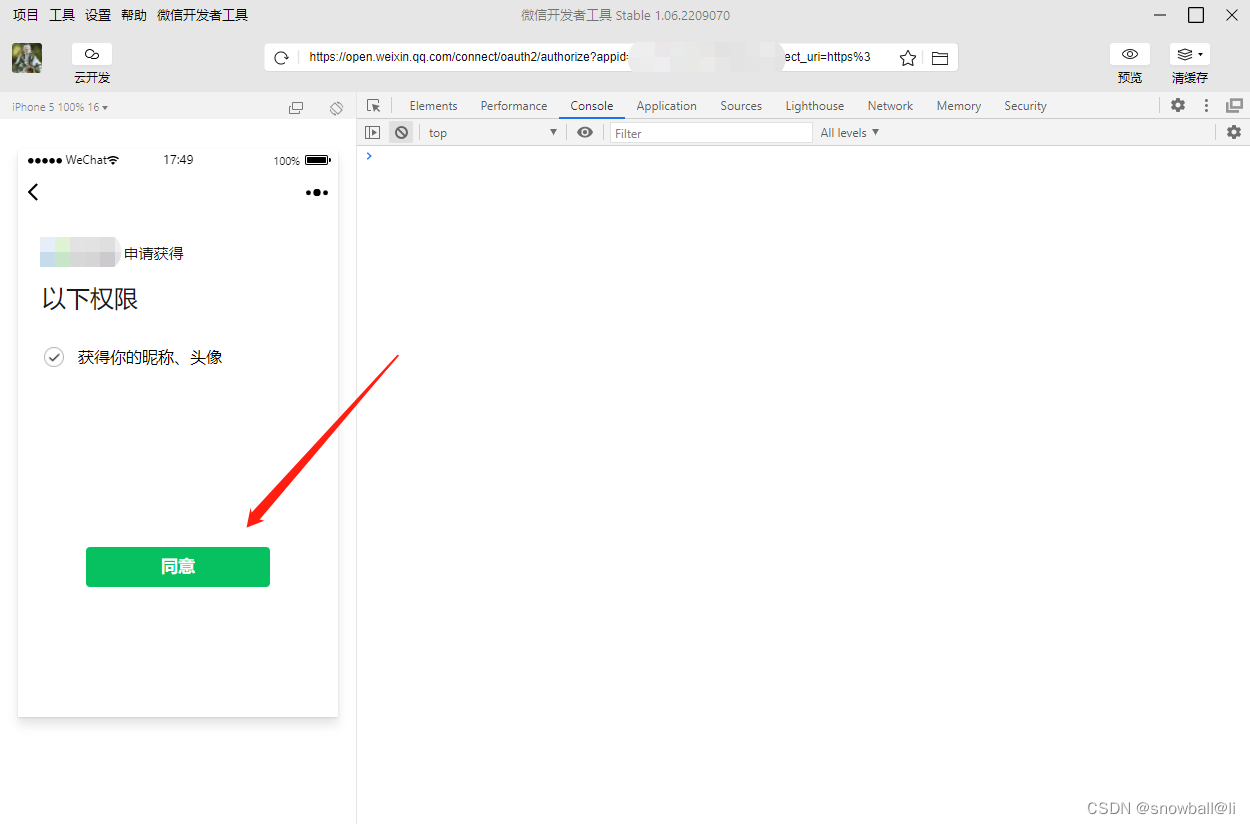The height and width of the screenshot is (824, 1250).
Task: Reload the page with refresh icon
Action: [x=282, y=58]
